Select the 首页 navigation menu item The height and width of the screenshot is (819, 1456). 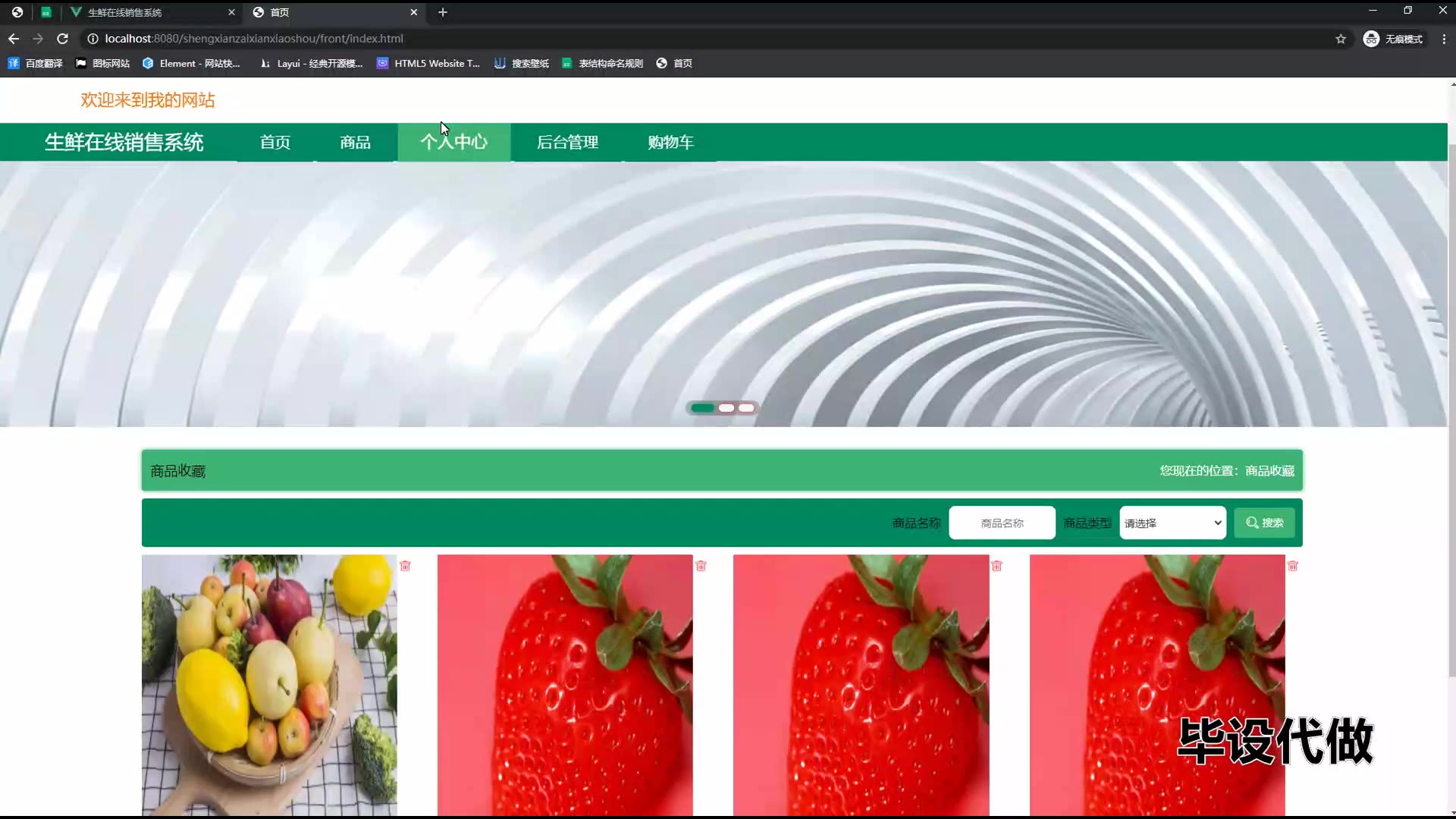tap(275, 143)
